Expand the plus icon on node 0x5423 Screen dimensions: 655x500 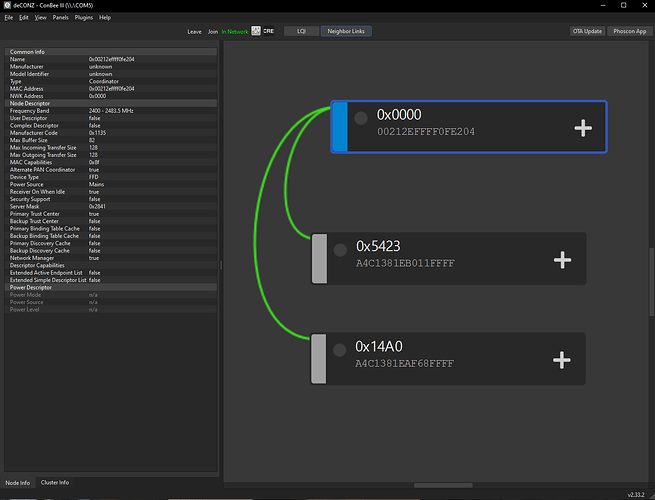point(562,260)
